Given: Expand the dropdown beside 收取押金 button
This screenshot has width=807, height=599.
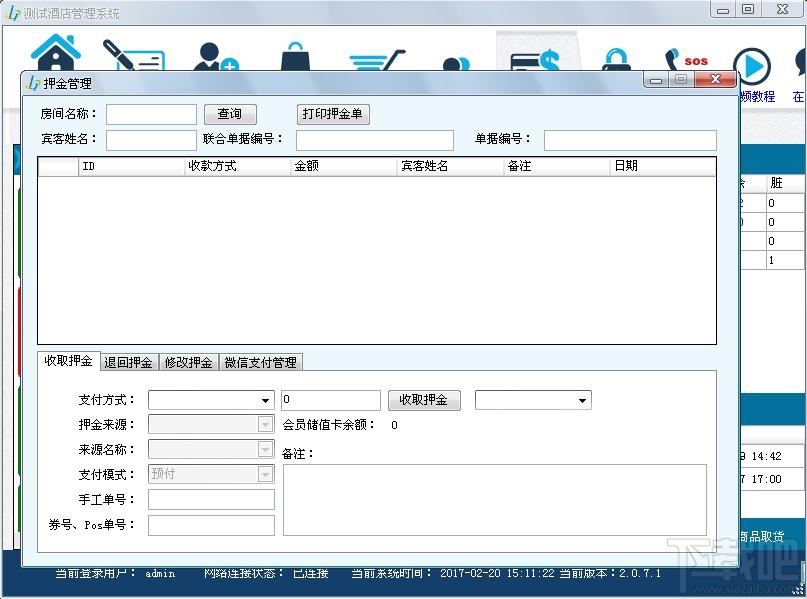Looking at the screenshot, I should pos(533,400).
